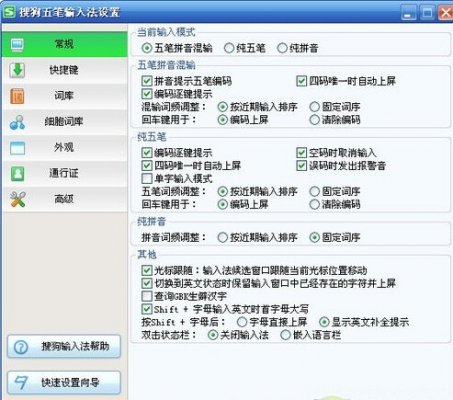Image resolution: width=453 pixels, height=400 pixels.
Task: Select the 细胞词库 blue cells icon
Action: 17,122
